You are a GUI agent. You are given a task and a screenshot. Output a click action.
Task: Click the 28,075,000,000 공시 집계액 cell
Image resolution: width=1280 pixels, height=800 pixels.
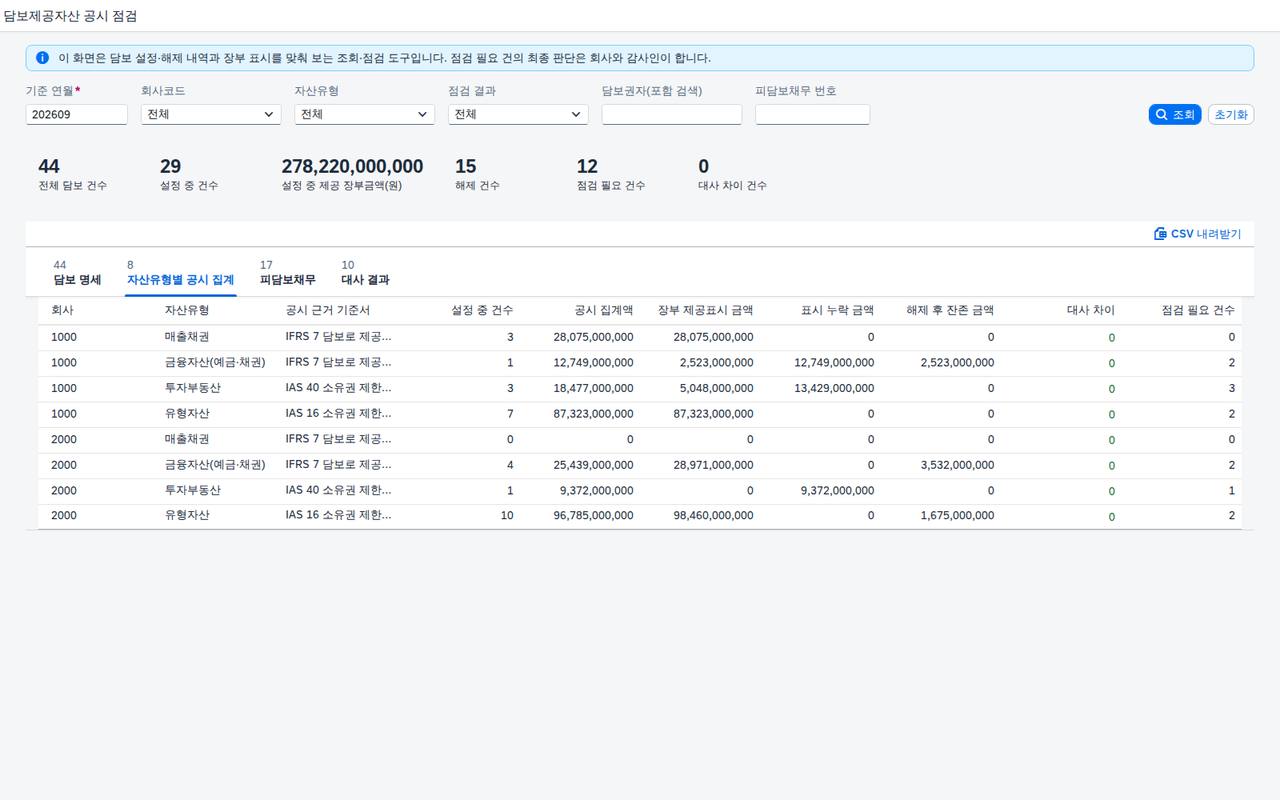point(594,337)
